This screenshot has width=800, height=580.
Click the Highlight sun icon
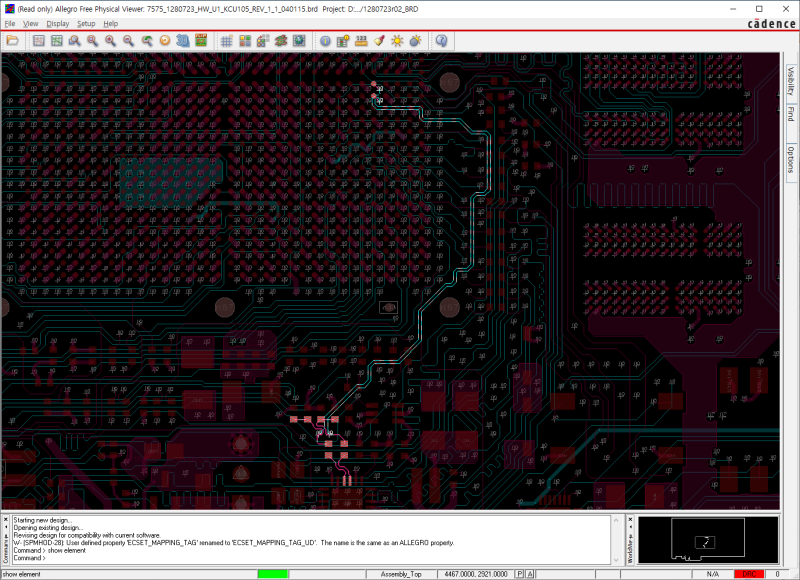pyautogui.click(x=397, y=41)
